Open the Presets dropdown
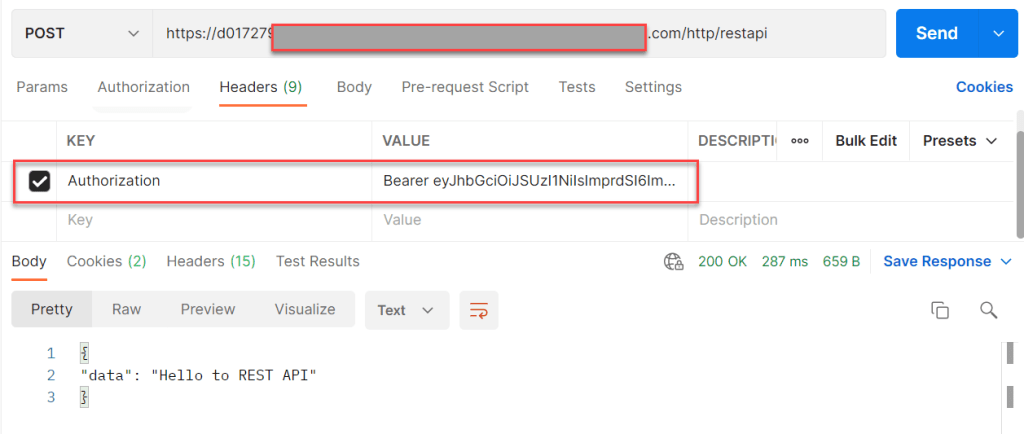The image size is (1024, 434). (x=959, y=141)
